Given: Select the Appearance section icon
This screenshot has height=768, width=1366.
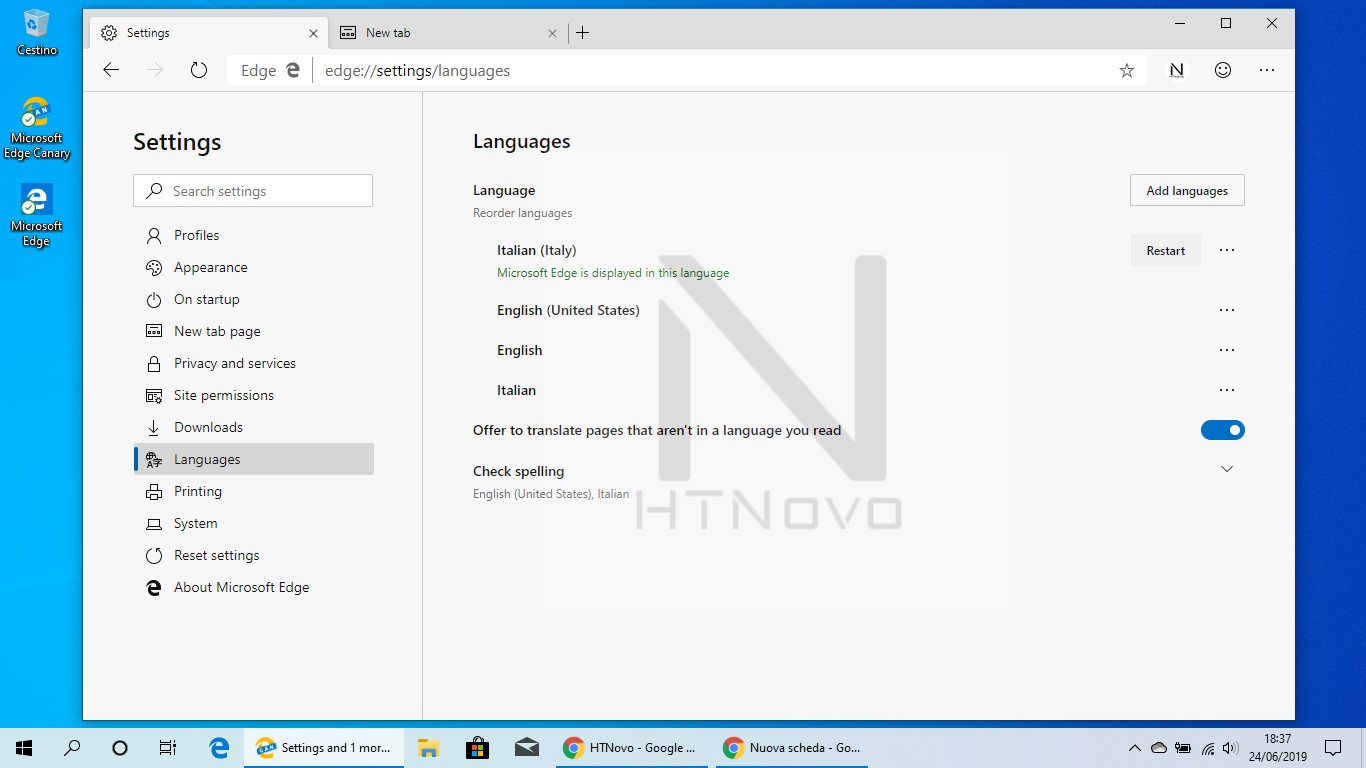Looking at the screenshot, I should click(153, 267).
